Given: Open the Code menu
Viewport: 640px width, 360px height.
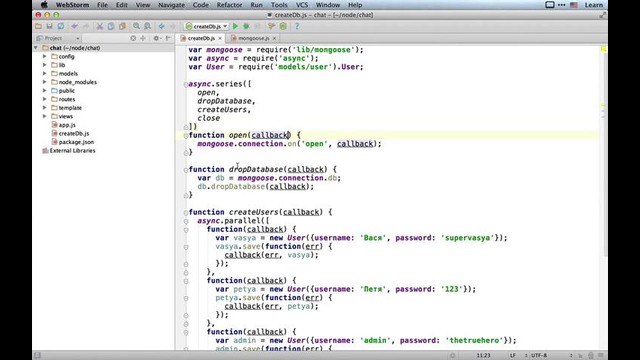Looking at the screenshot, I should coord(200,5).
